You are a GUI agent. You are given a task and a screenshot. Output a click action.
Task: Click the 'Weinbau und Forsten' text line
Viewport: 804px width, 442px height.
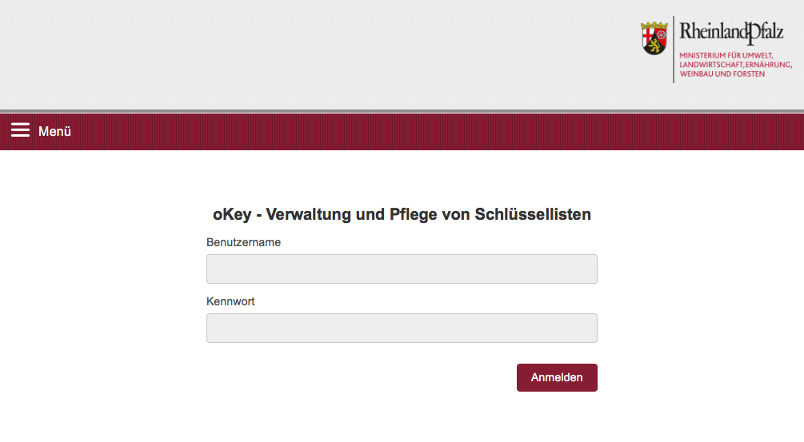pyautogui.click(x=721, y=75)
